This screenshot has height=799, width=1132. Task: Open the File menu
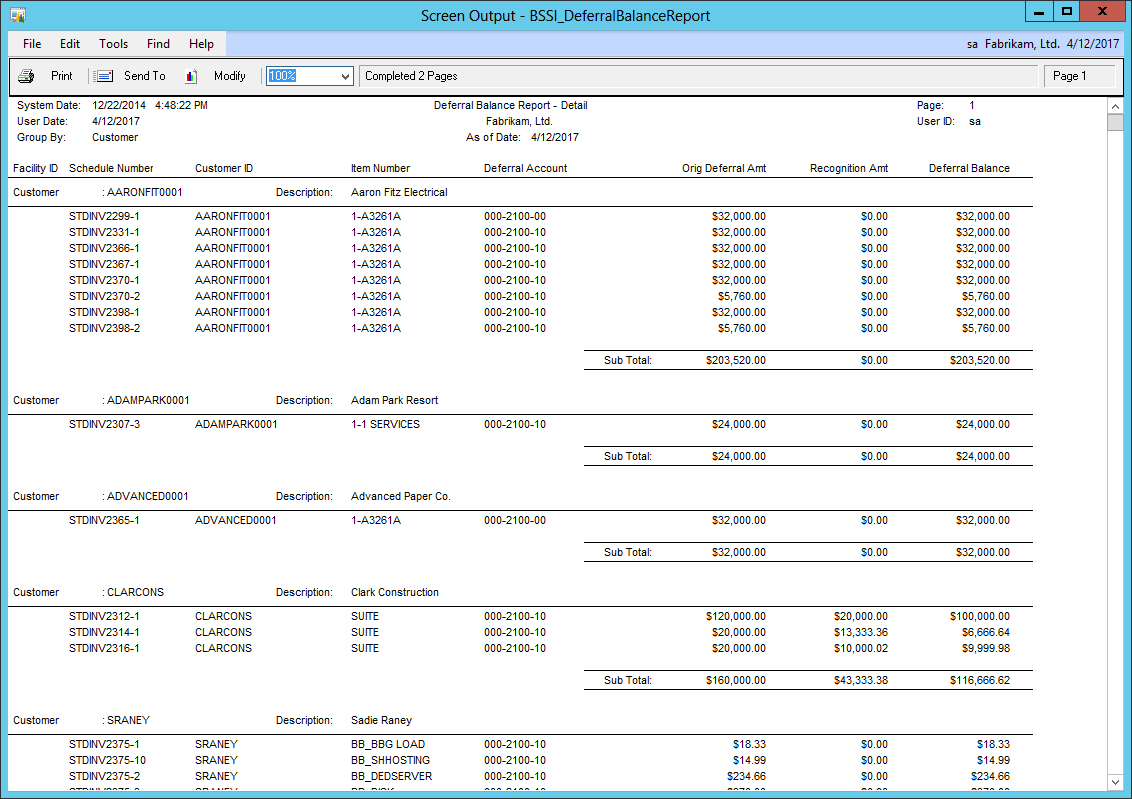(x=32, y=44)
